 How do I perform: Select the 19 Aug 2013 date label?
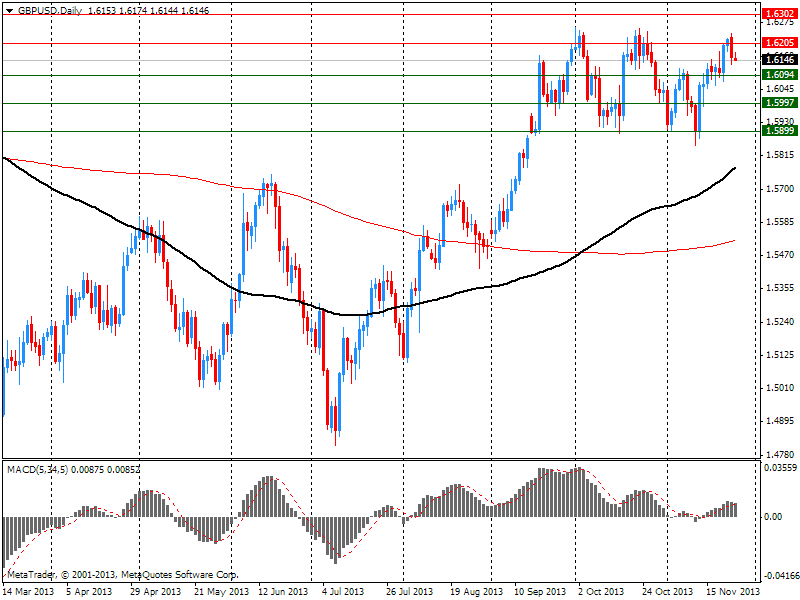click(476, 591)
